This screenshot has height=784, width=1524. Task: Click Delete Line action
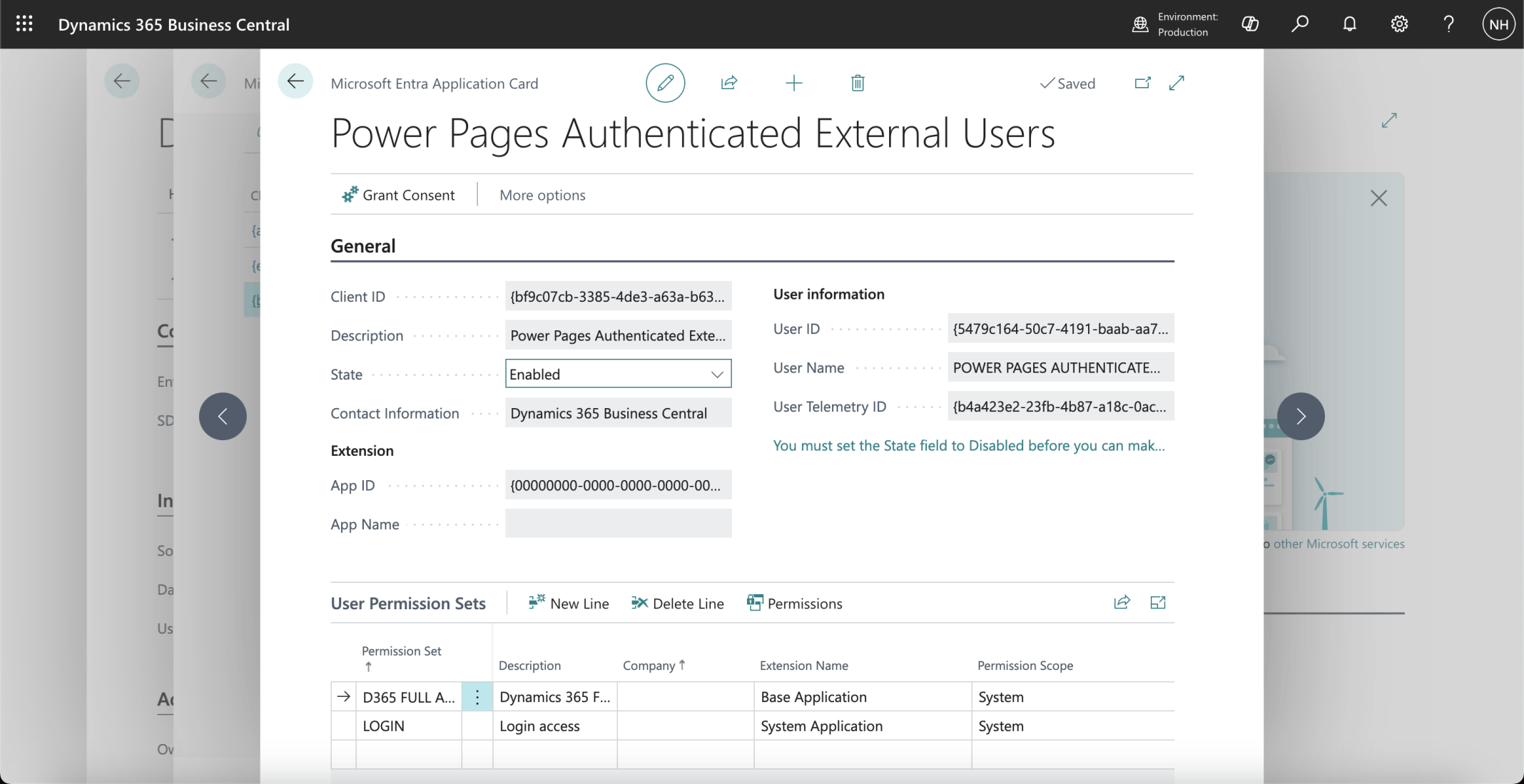click(x=677, y=604)
